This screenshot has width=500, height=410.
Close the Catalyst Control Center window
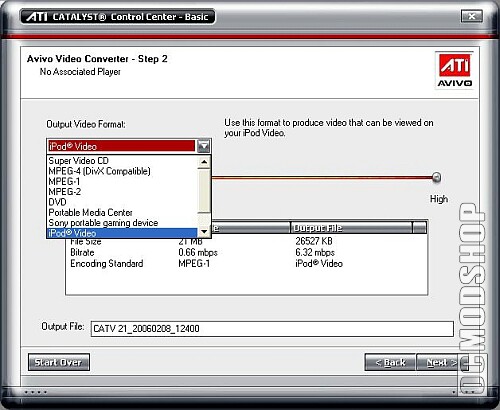pos(472,16)
